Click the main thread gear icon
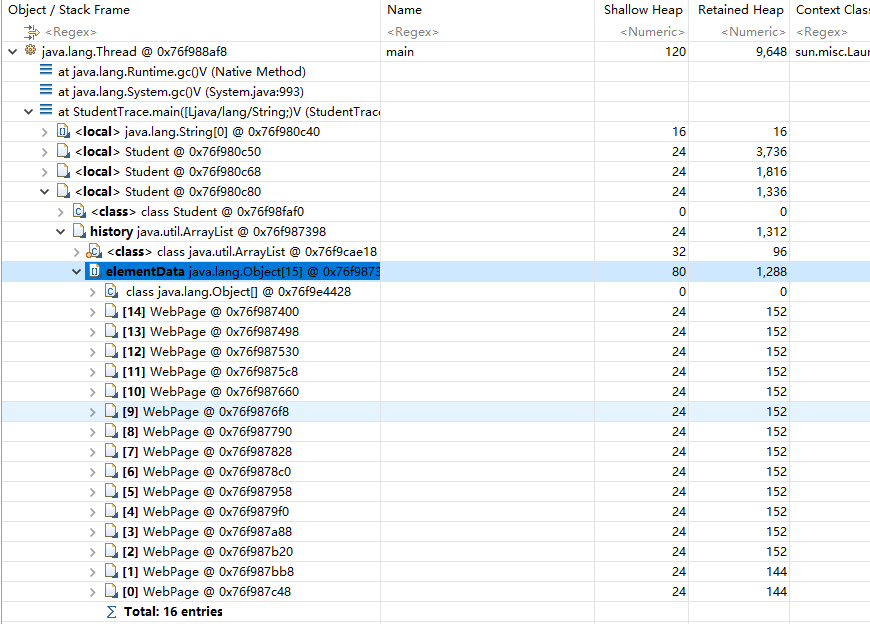 coord(31,51)
